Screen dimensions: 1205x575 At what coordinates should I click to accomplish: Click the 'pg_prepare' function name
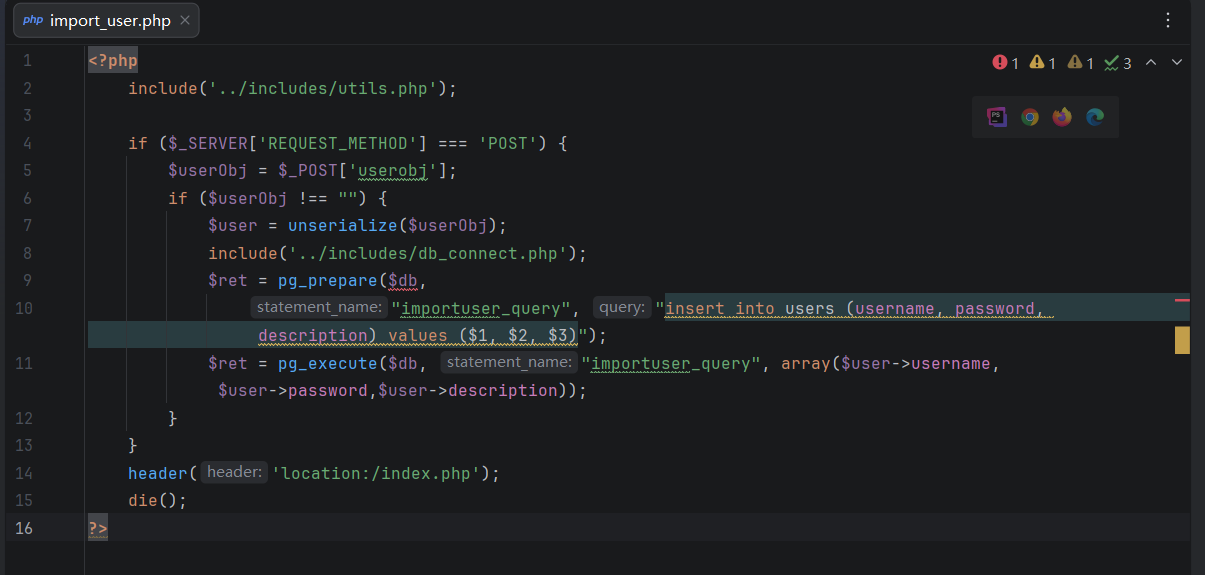coord(327,281)
